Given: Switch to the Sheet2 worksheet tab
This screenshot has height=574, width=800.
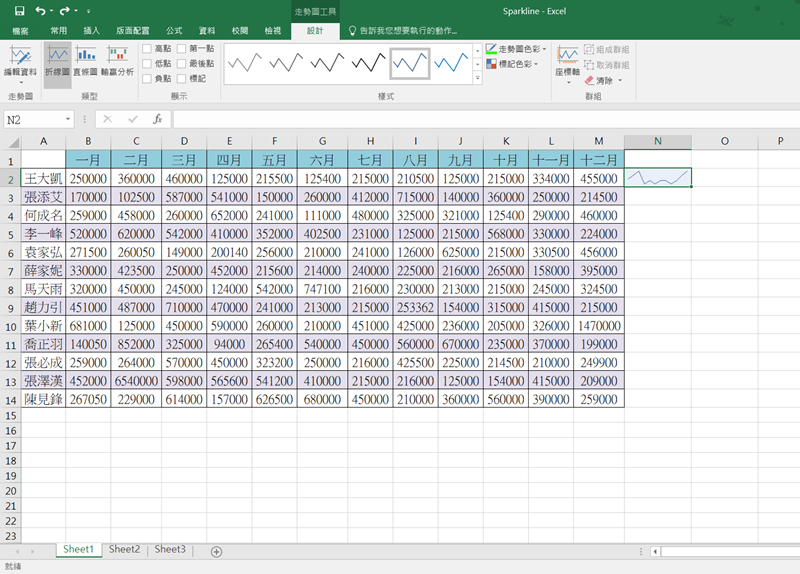Looking at the screenshot, I should 124,549.
